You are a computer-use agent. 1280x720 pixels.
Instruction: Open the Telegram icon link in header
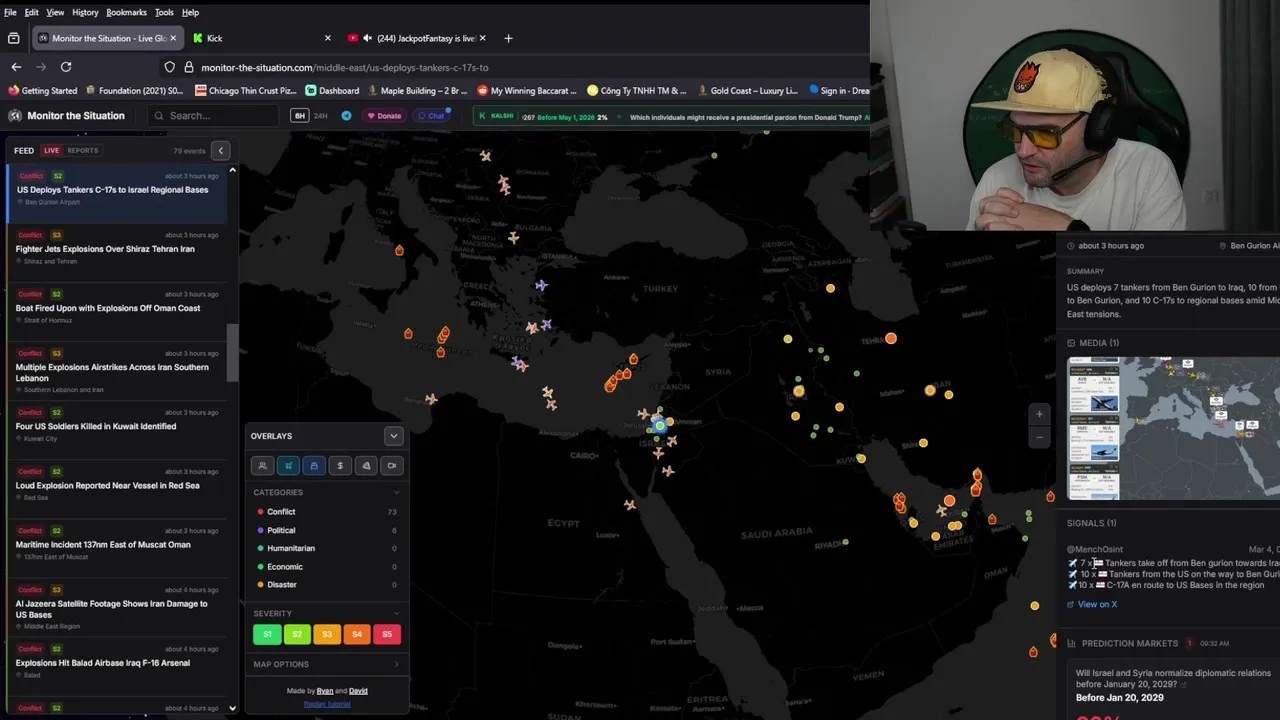(347, 116)
